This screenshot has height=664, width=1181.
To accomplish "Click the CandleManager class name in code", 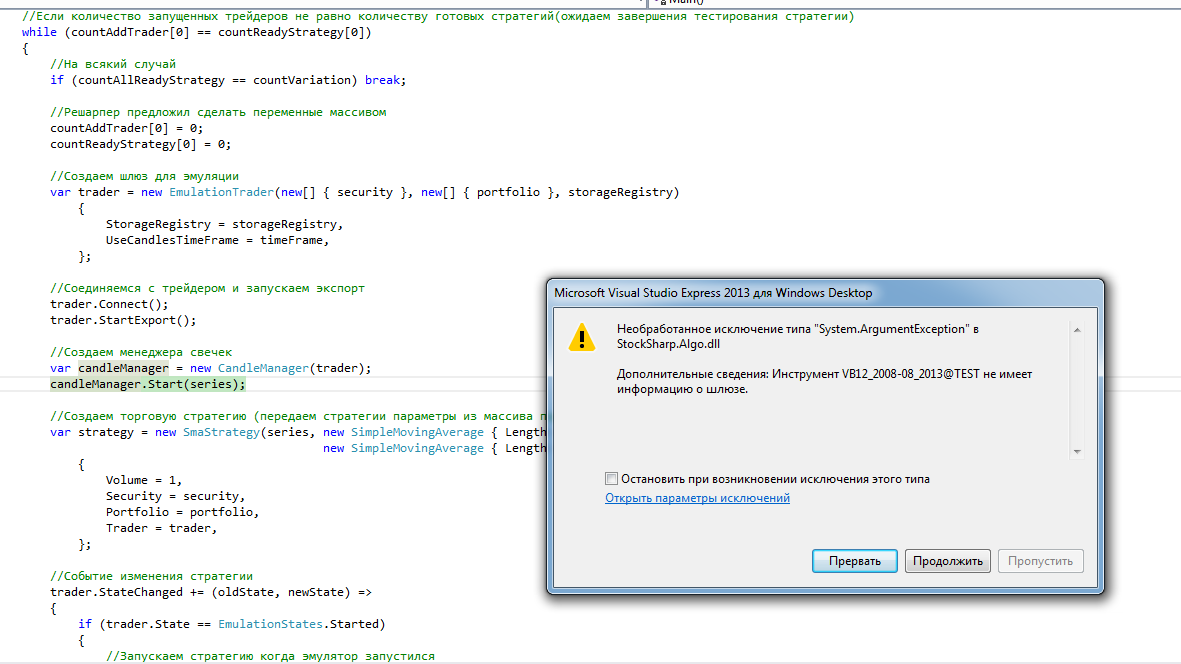I will 266,368.
